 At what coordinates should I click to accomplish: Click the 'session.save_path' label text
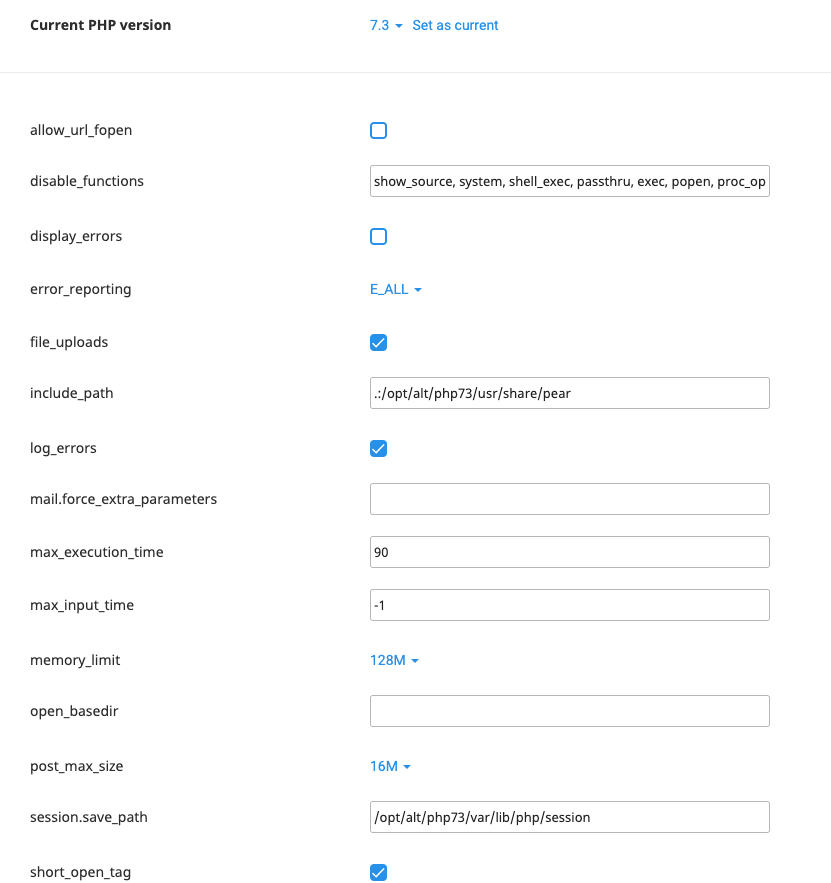coord(88,817)
